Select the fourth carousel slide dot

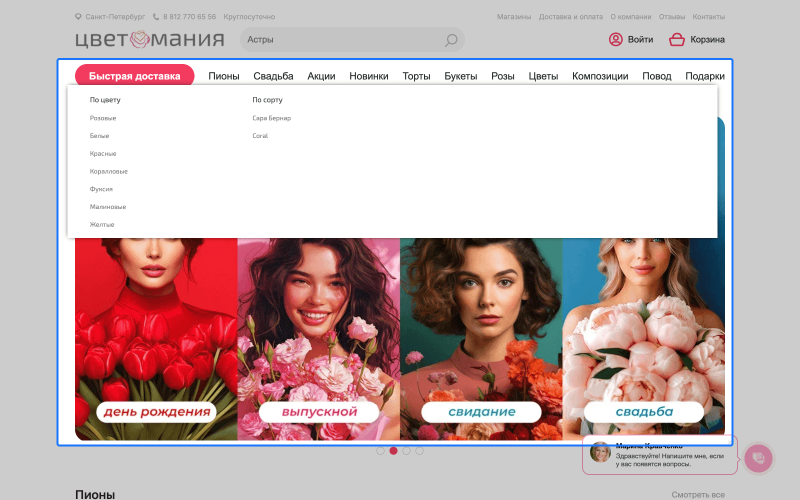(419, 451)
